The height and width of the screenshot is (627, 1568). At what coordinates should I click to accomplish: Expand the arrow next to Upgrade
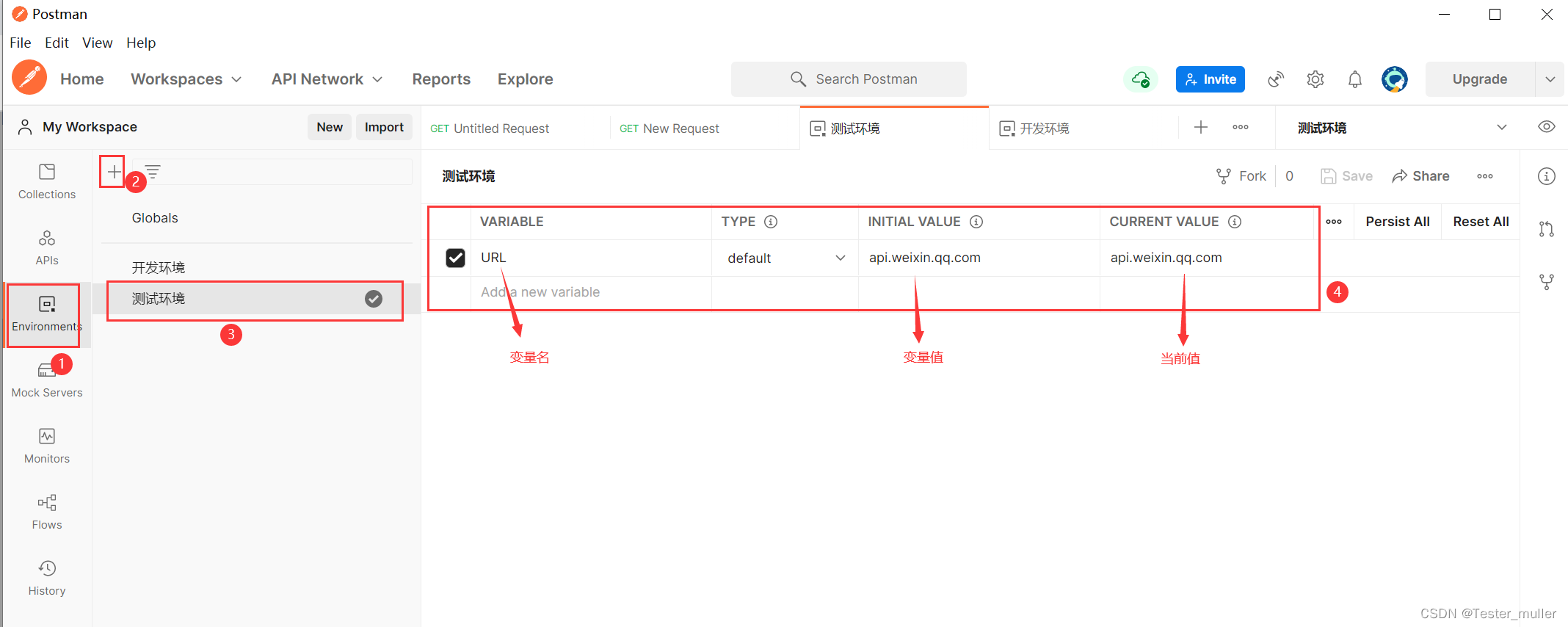[x=1550, y=79]
